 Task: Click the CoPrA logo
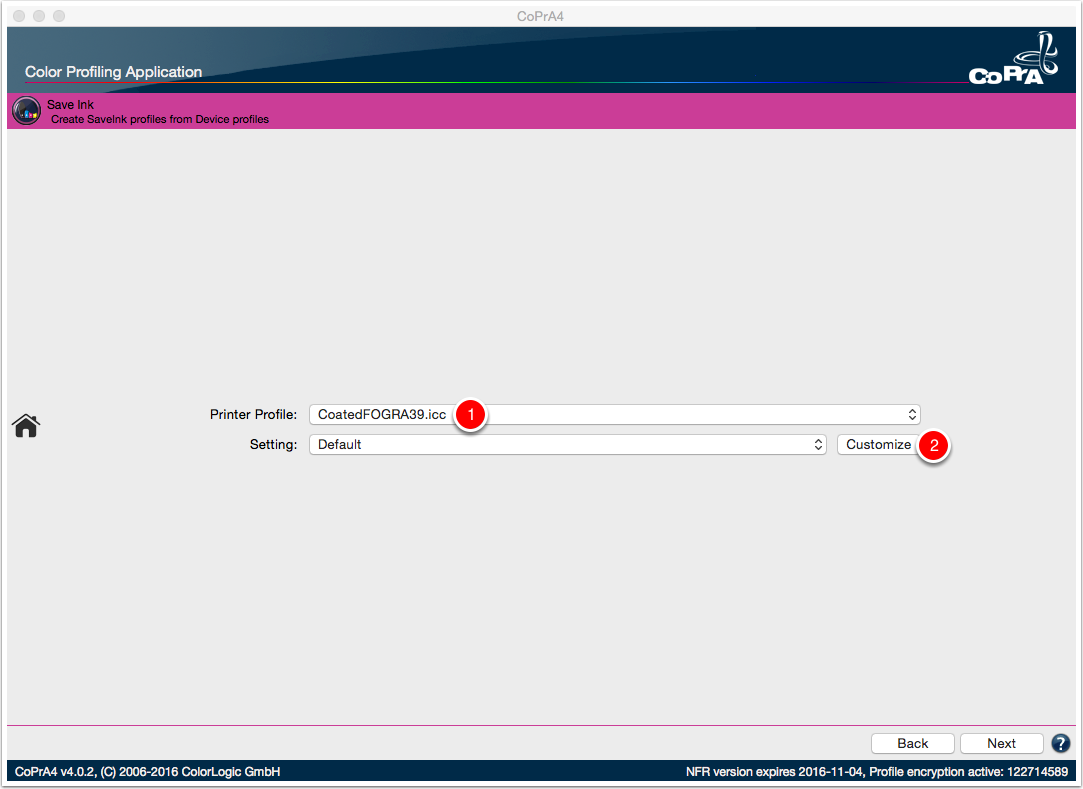tap(1013, 59)
